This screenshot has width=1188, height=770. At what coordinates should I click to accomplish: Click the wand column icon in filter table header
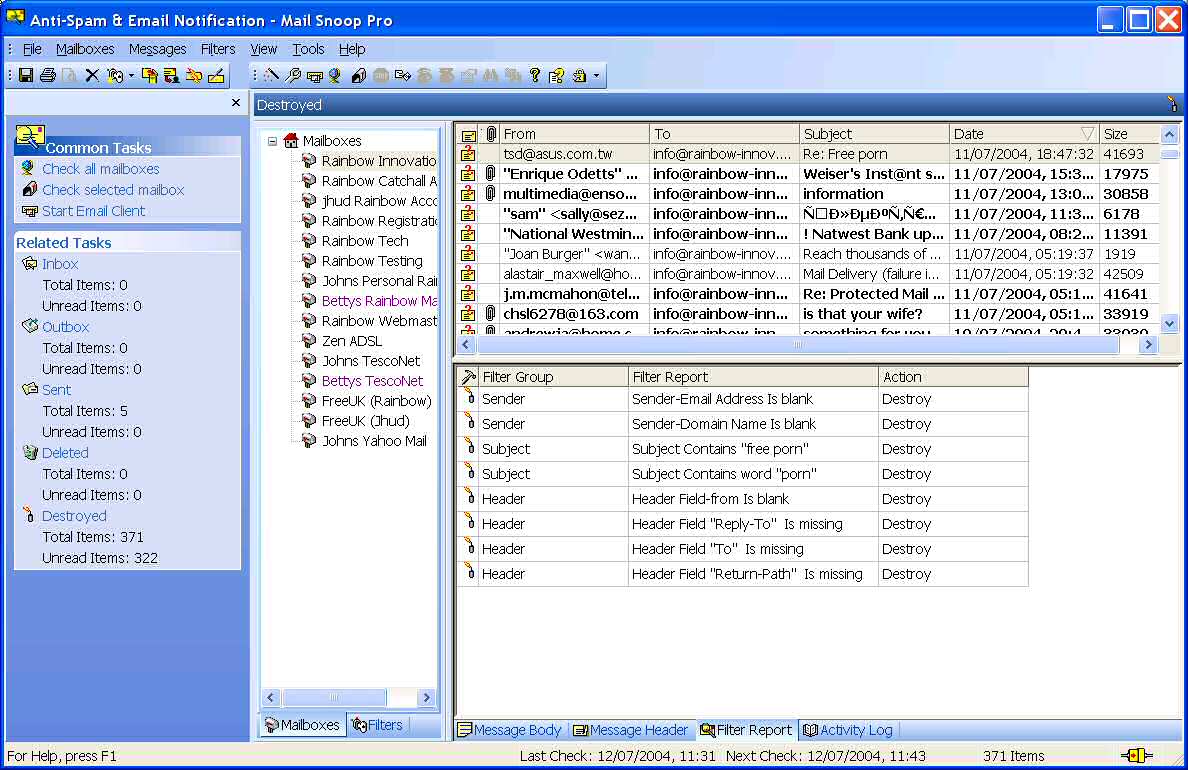point(469,377)
